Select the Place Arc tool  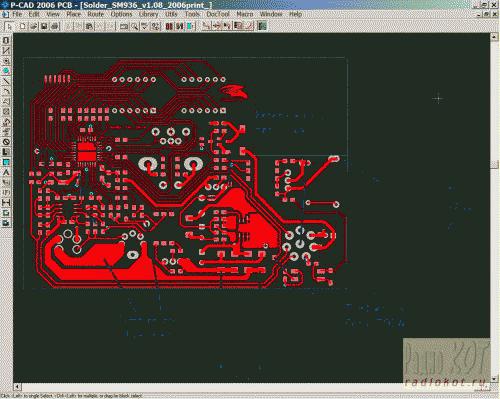6,91
